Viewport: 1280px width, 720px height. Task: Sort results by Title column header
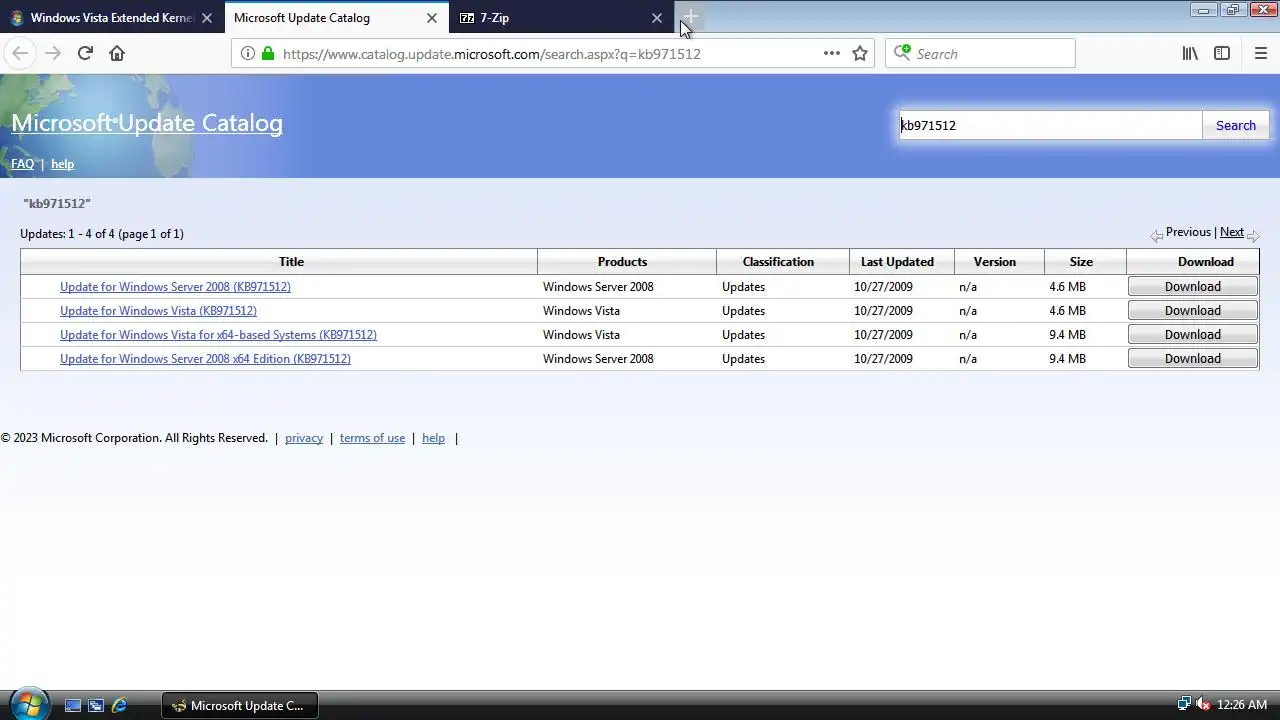pos(291,262)
